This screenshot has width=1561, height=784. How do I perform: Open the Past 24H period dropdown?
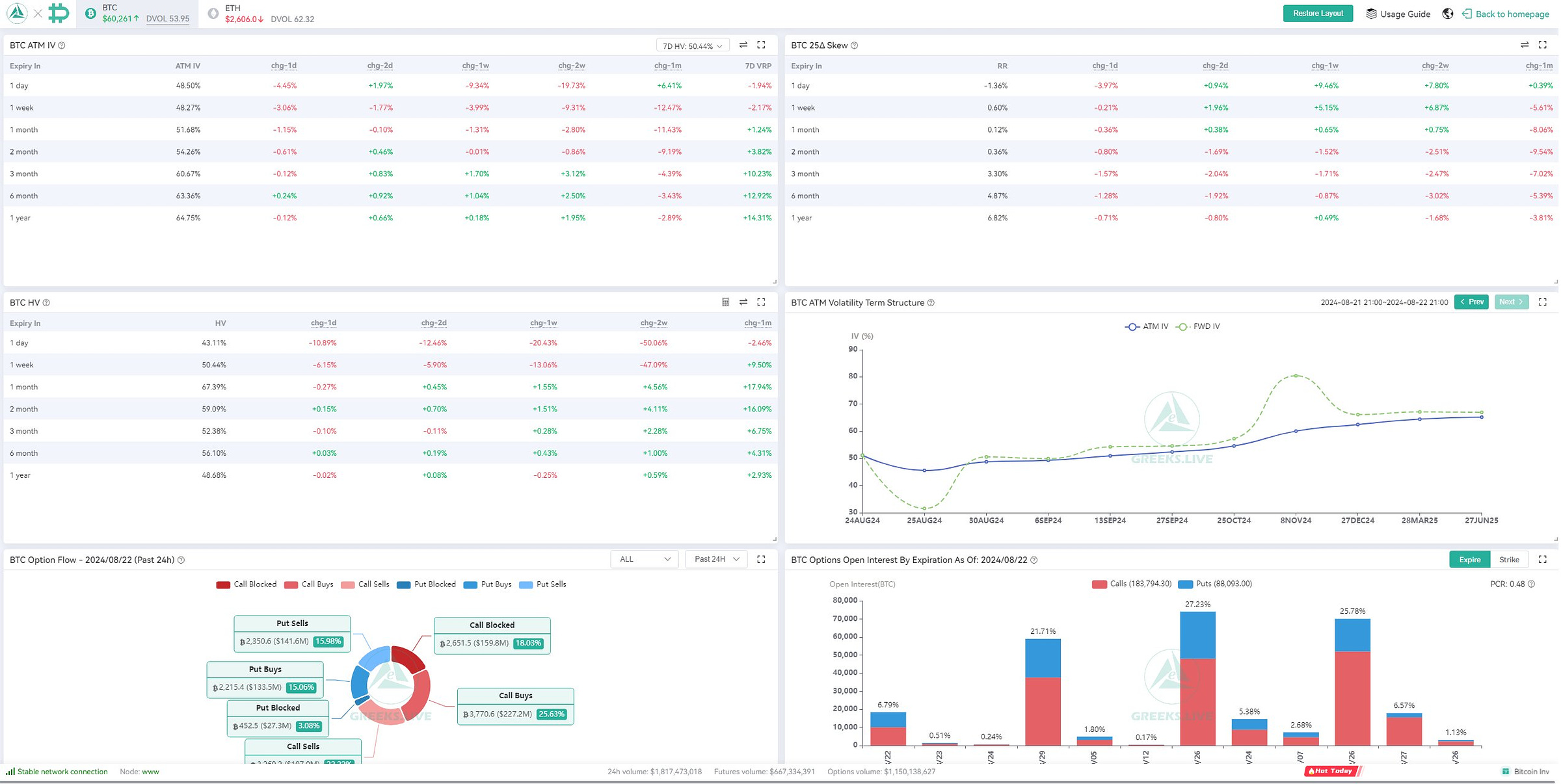716,559
